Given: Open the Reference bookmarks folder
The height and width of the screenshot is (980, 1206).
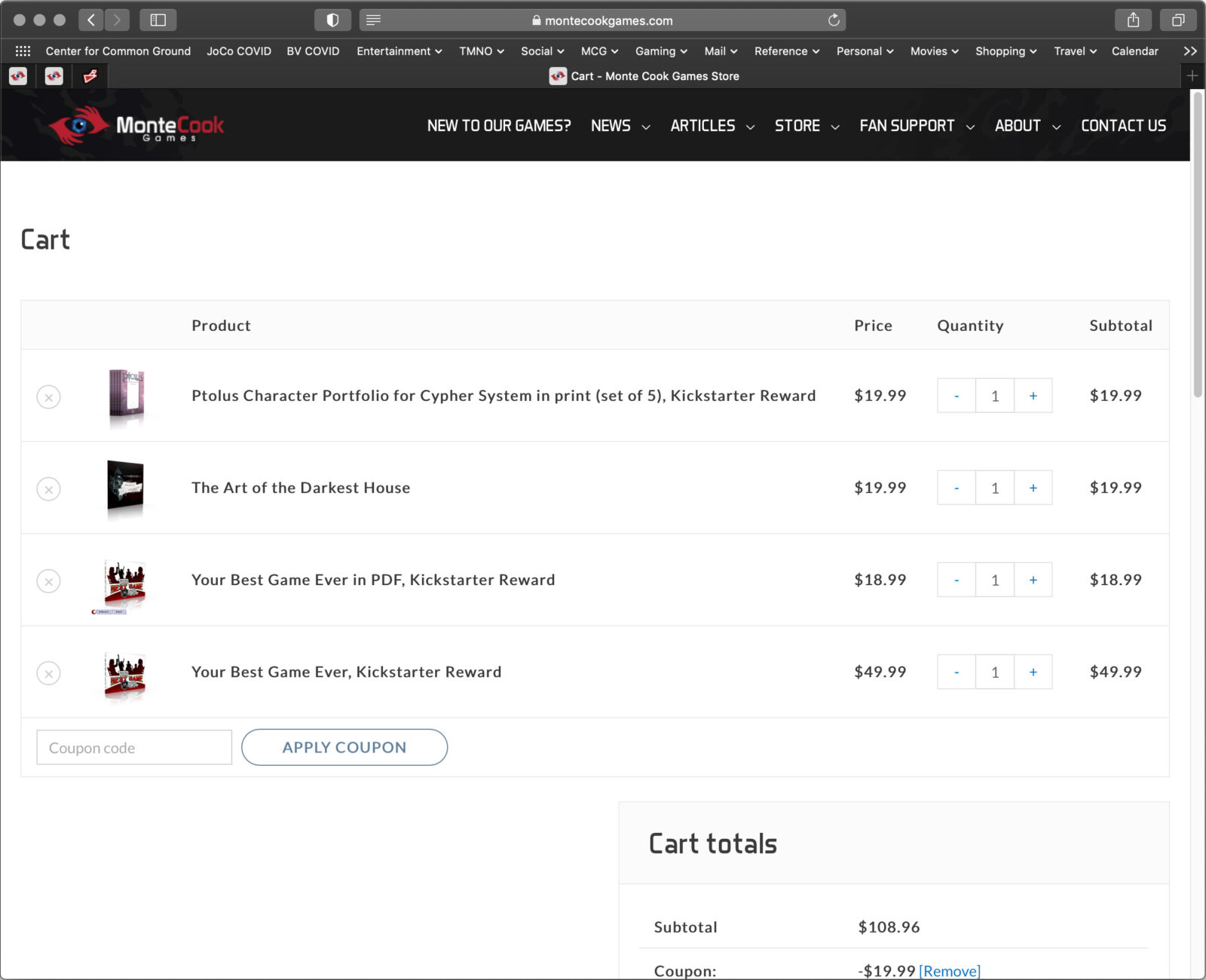Looking at the screenshot, I should [x=787, y=51].
